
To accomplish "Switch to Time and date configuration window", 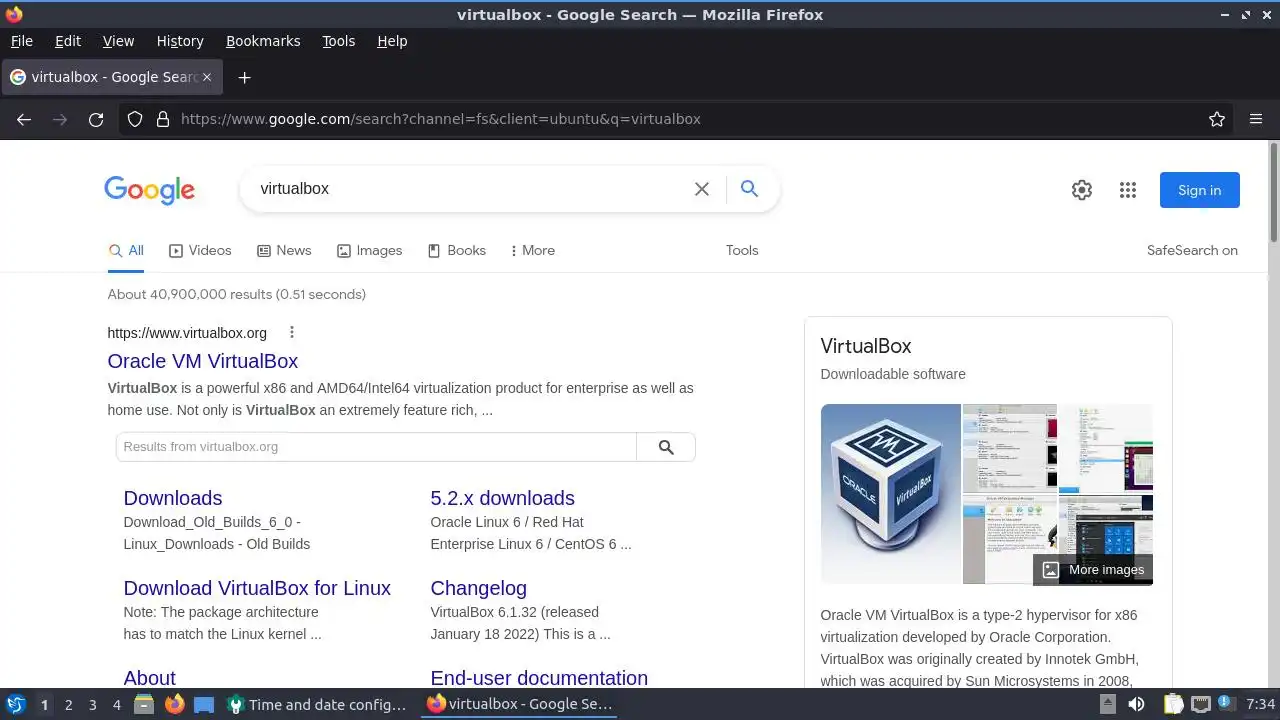I will (x=317, y=705).
